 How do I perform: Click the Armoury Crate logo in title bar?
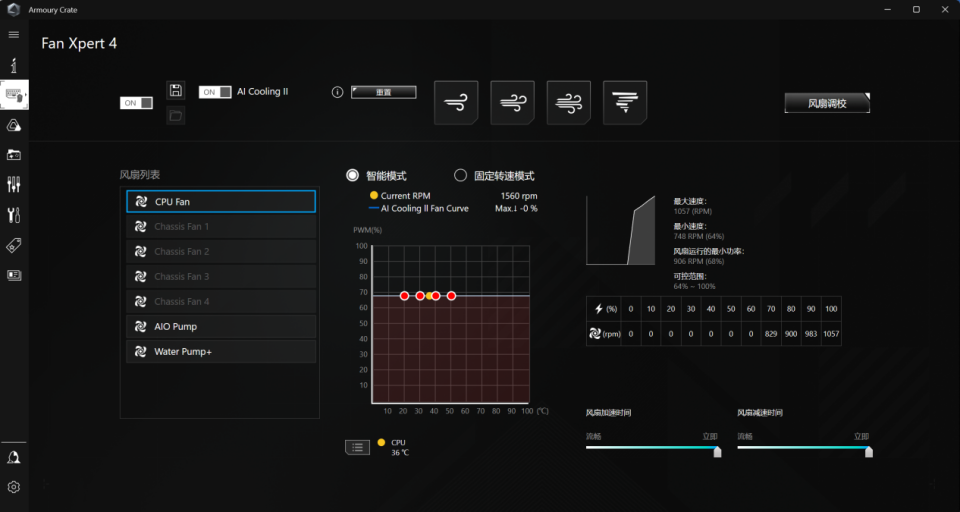(x=13, y=9)
